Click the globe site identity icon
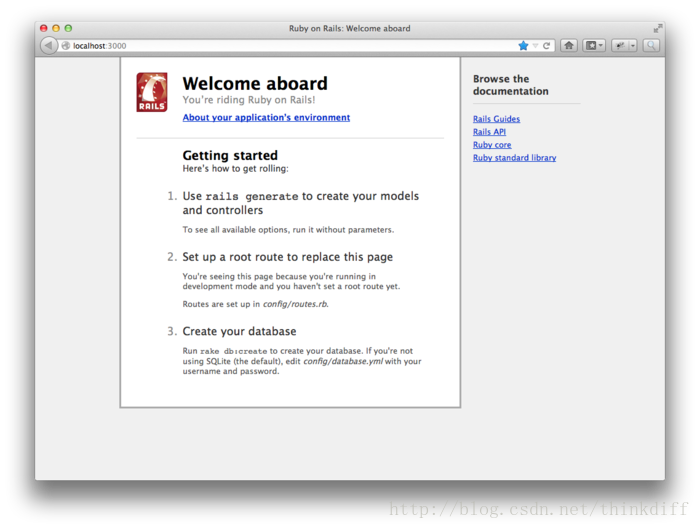700x529 pixels. pos(66,46)
